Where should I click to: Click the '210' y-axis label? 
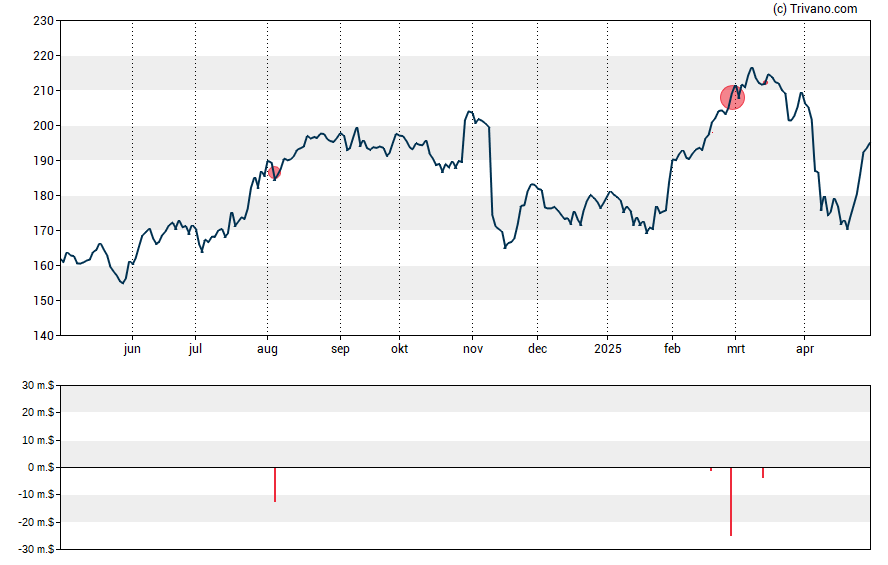pos(44,91)
